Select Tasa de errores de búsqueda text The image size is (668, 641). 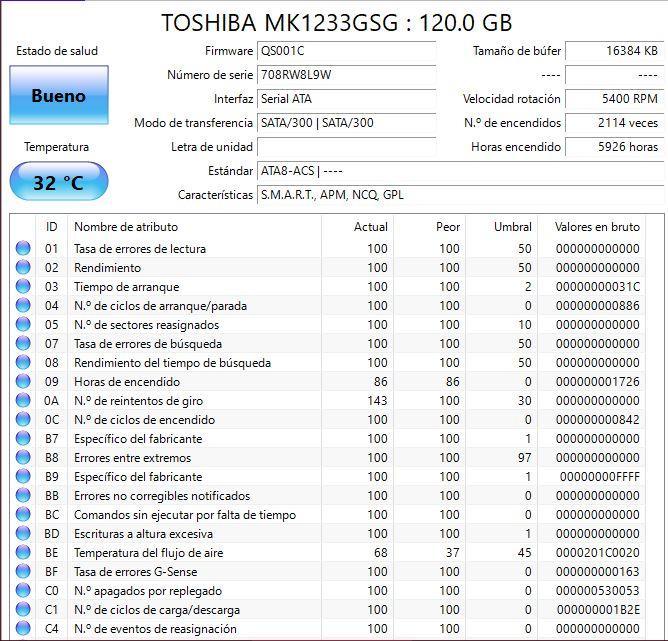148,344
